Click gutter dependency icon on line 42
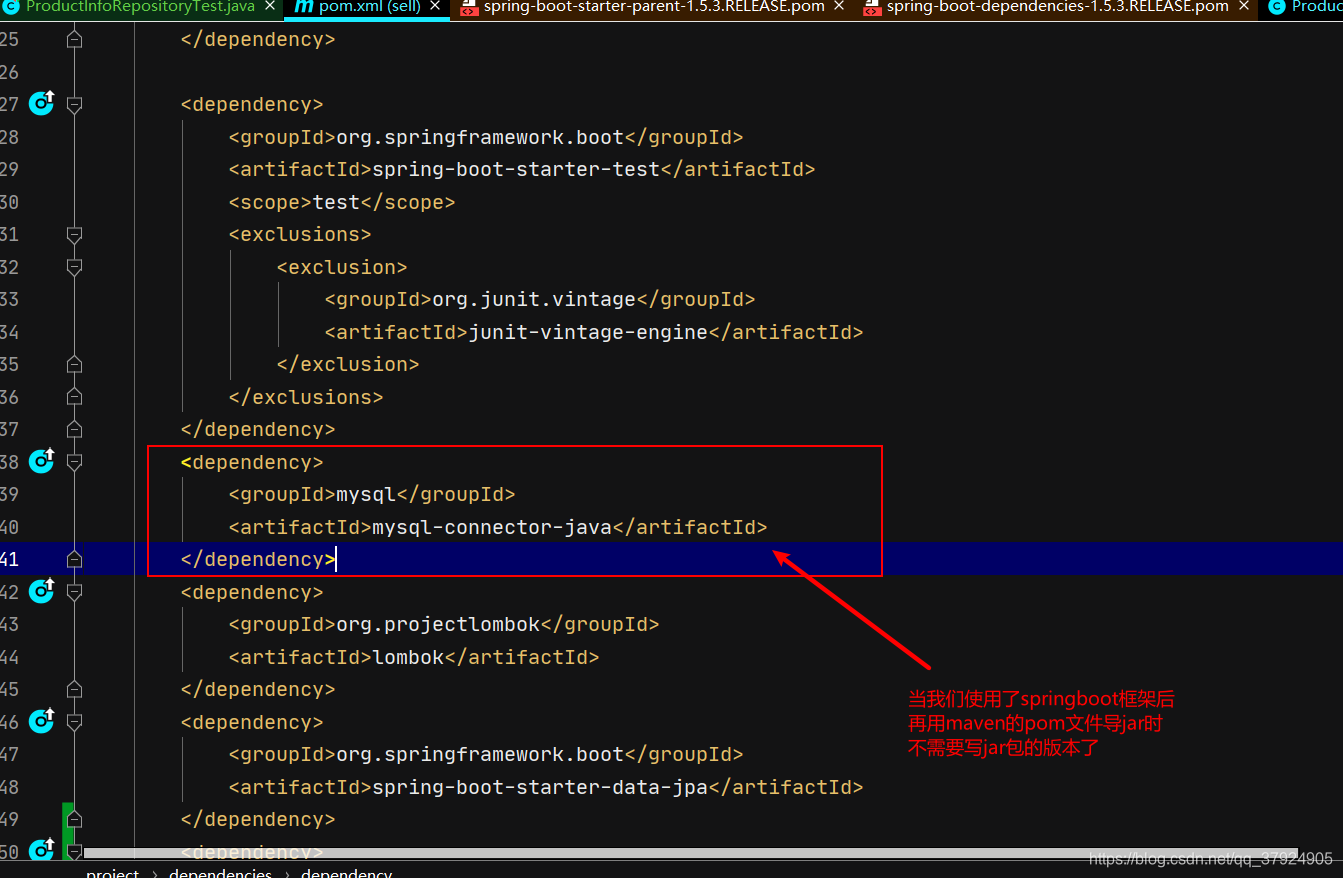This screenshot has height=878, width=1343. (42, 590)
